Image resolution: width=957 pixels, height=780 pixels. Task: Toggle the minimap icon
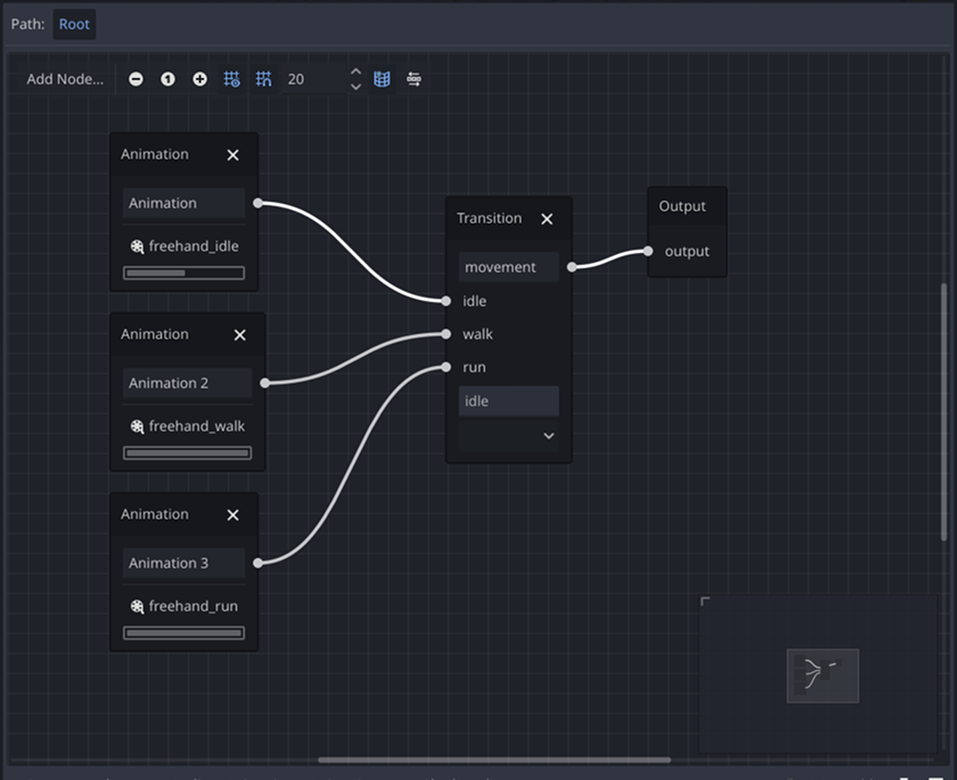tap(382, 79)
